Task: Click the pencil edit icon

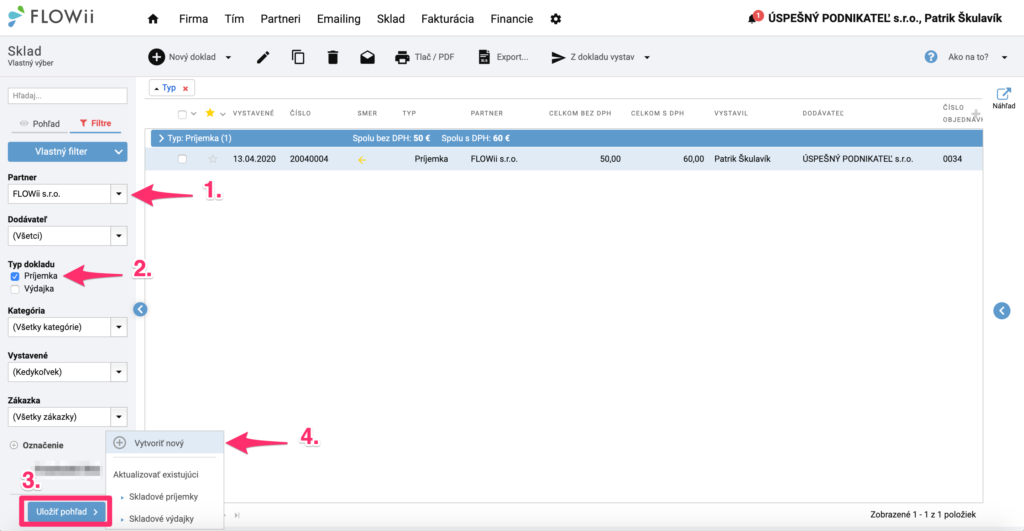Action: point(263,57)
